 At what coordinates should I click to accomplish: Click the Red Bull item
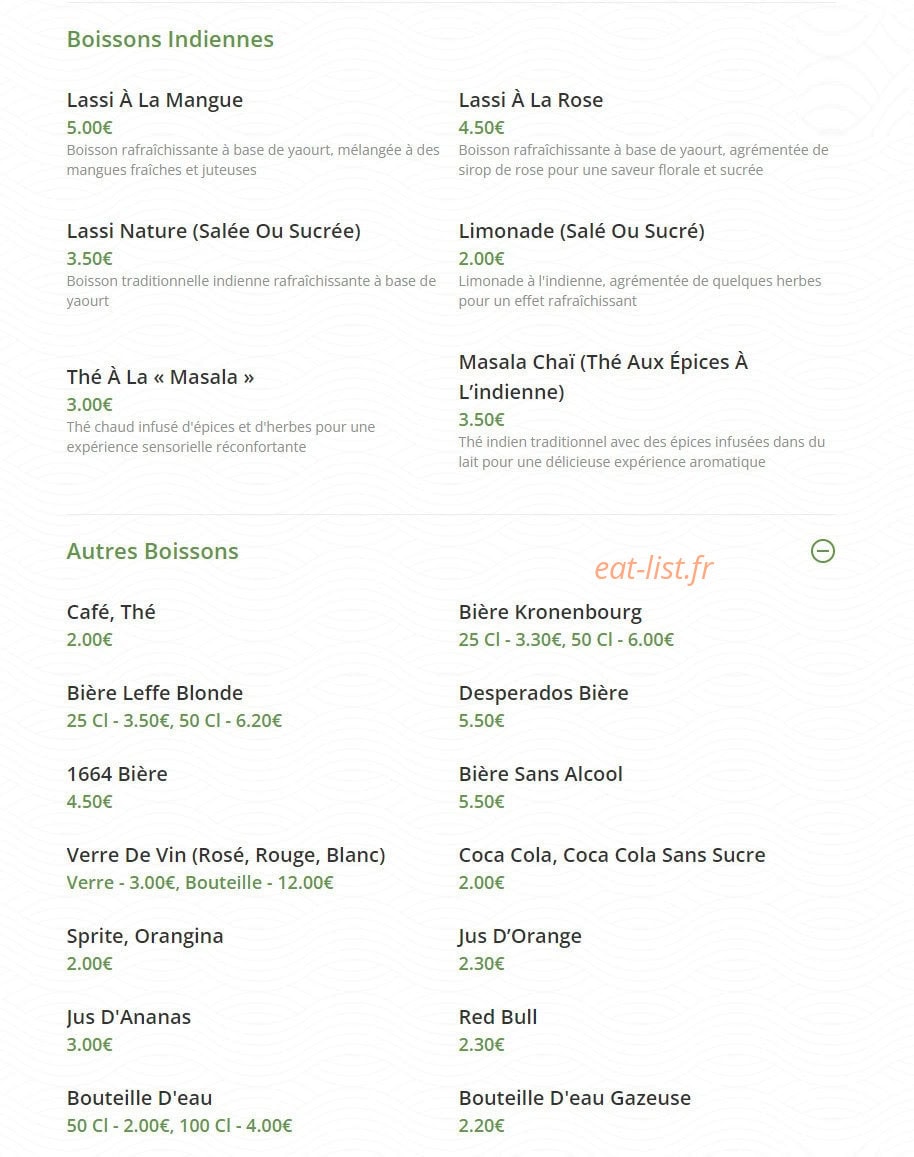pos(497,1017)
